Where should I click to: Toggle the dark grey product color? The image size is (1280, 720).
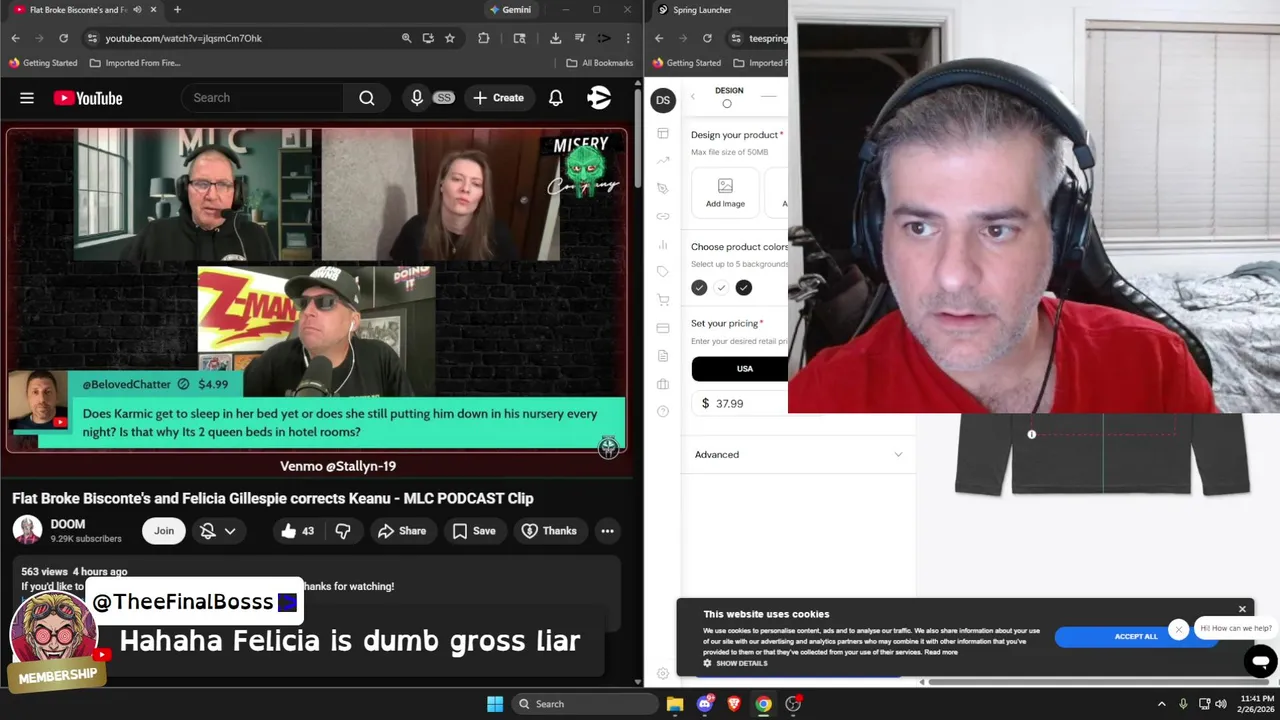[699, 288]
